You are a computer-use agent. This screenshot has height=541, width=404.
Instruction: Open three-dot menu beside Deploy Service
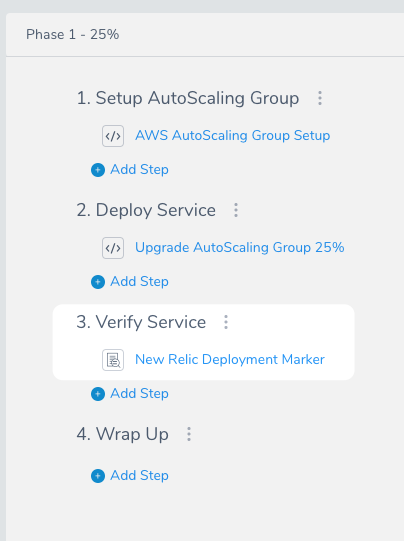236,210
